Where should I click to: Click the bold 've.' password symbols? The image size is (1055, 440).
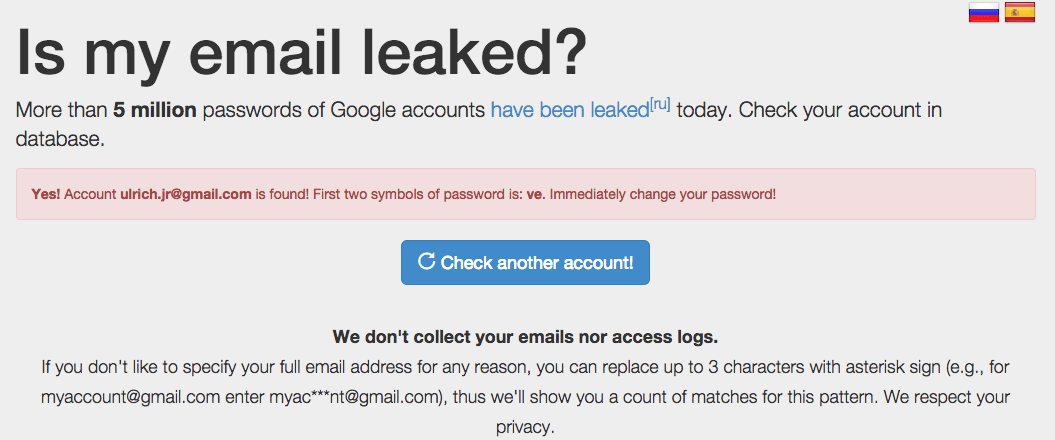coord(535,194)
